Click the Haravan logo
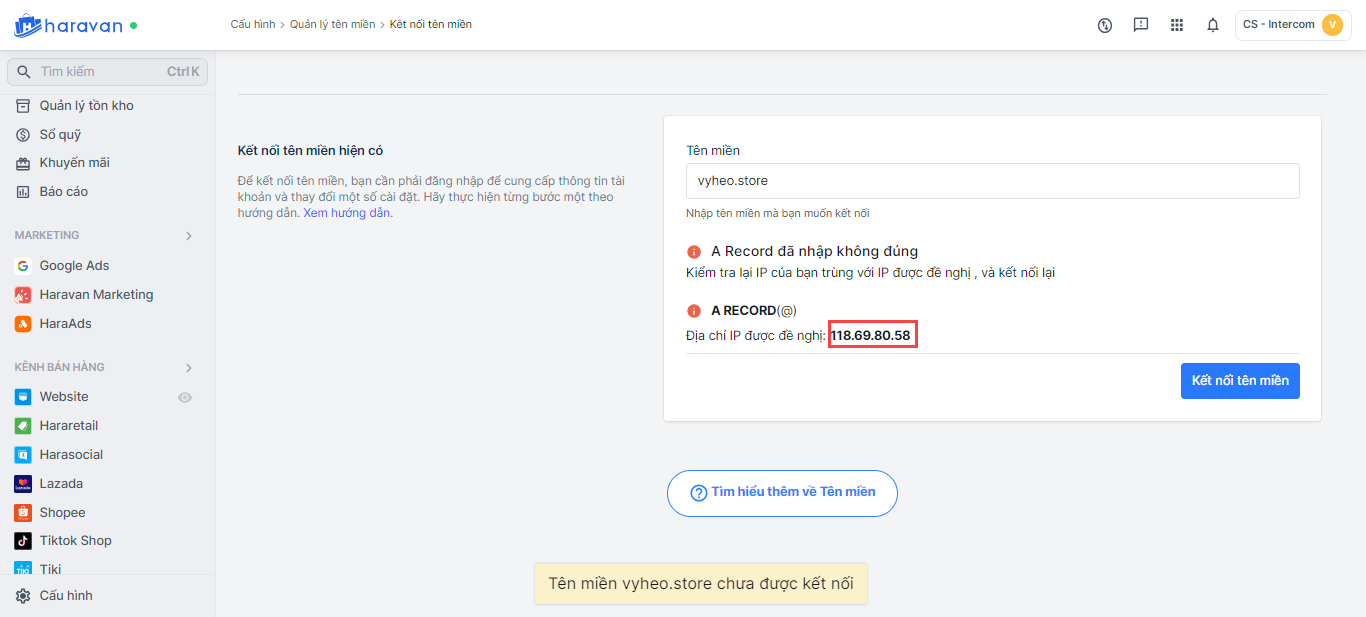Viewport: 1366px width, 617px height. (x=68, y=25)
